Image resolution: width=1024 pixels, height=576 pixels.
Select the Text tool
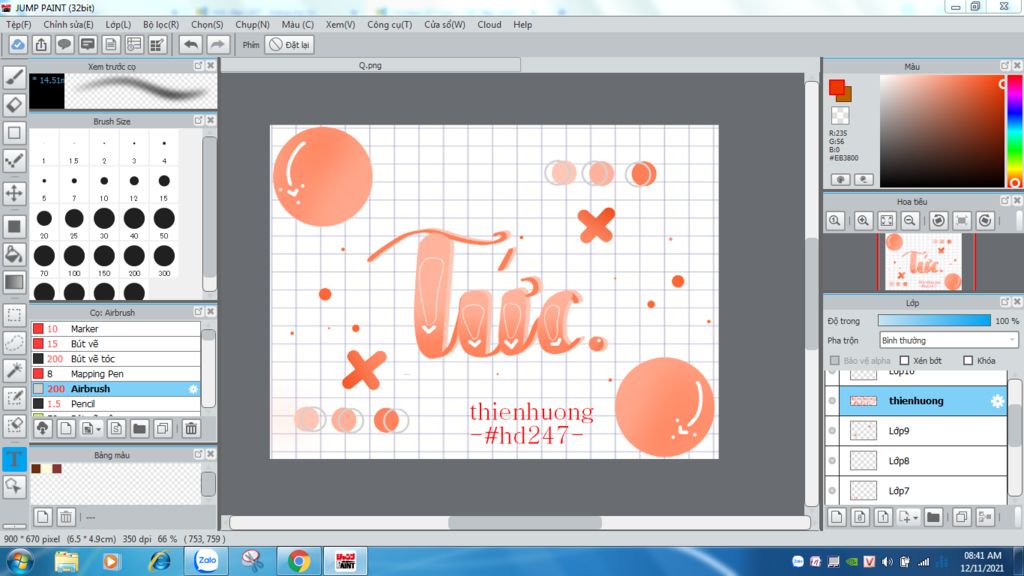point(14,459)
